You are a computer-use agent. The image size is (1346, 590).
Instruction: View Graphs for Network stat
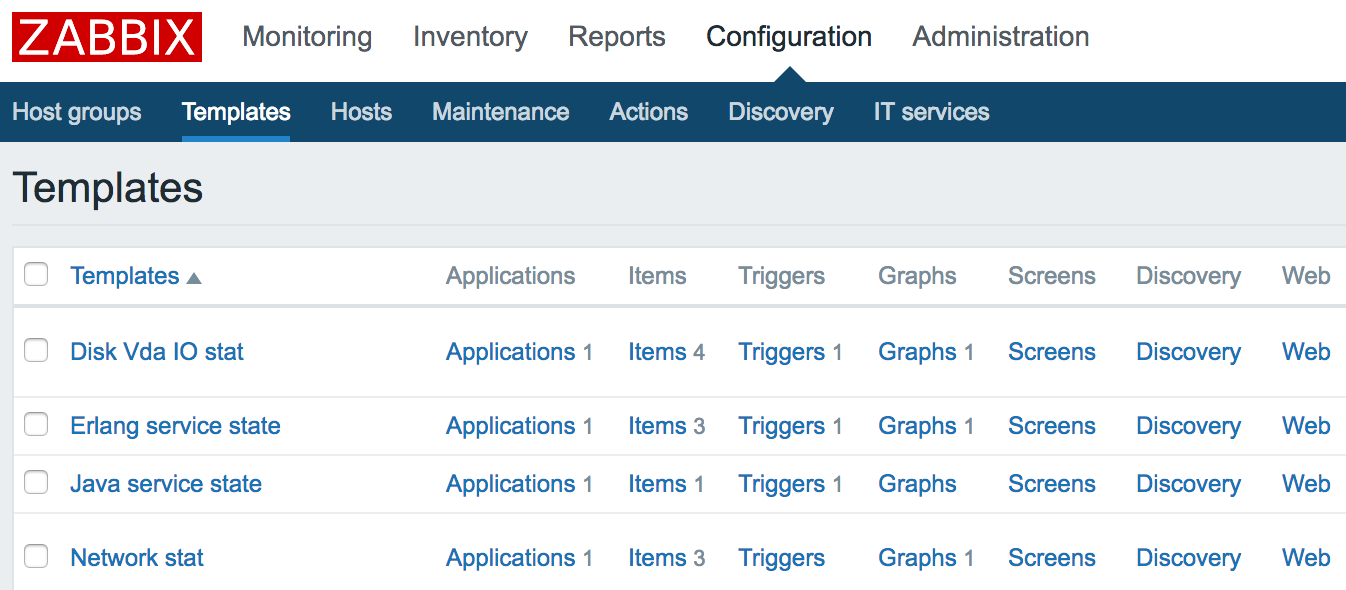click(917, 558)
